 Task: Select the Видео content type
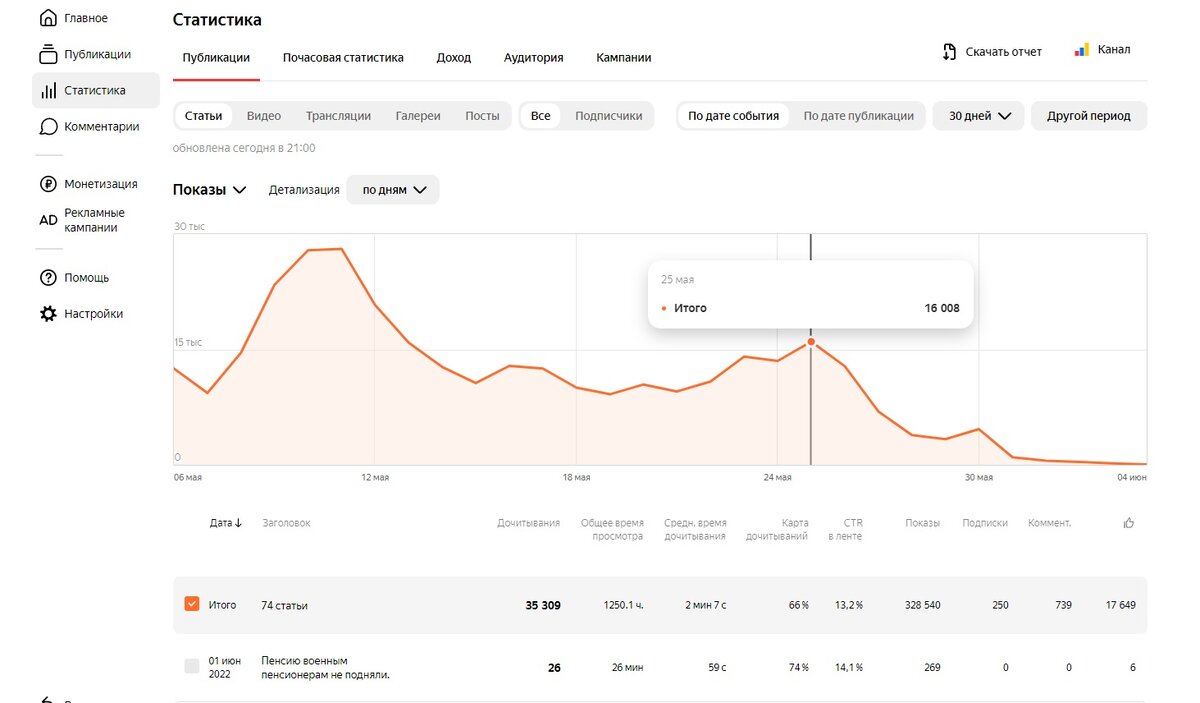[x=264, y=116]
